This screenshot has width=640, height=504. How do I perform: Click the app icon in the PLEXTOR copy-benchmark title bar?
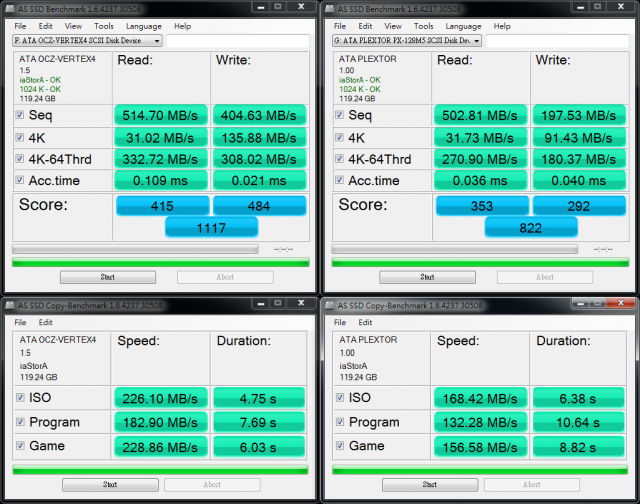[x=330, y=305]
